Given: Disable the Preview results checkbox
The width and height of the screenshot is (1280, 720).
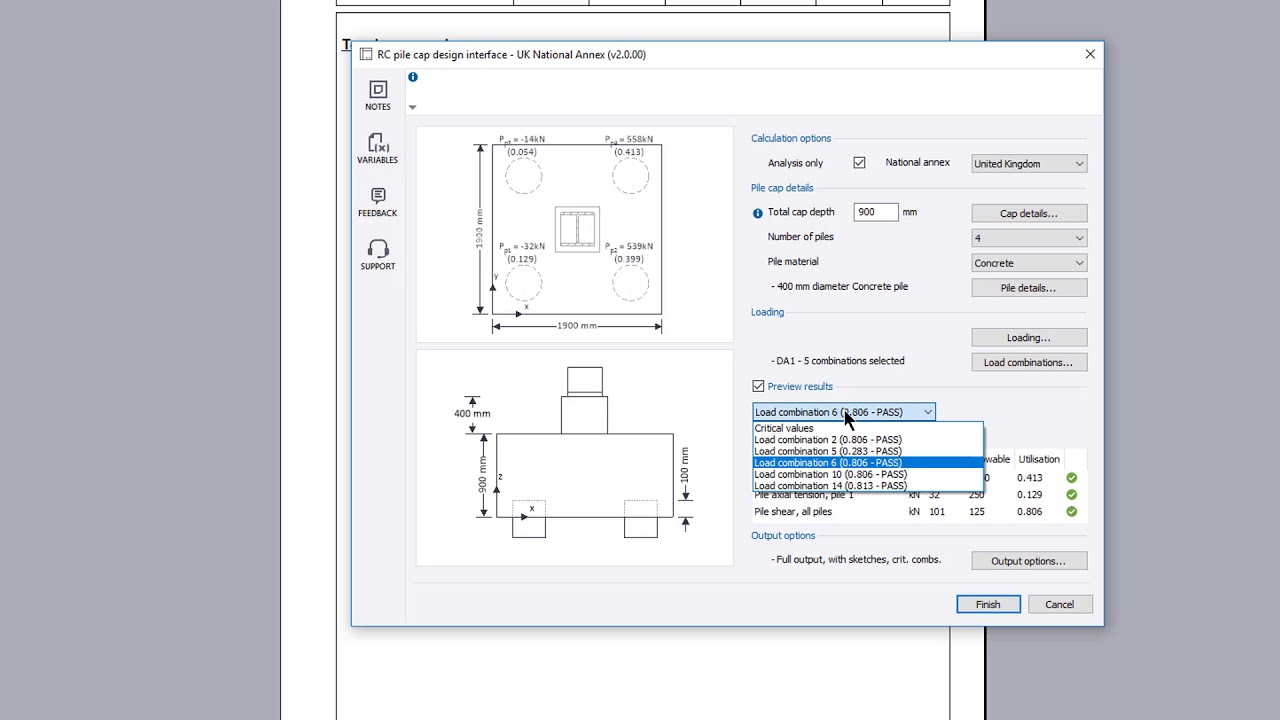Looking at the screenshot, I should point(758,386).
